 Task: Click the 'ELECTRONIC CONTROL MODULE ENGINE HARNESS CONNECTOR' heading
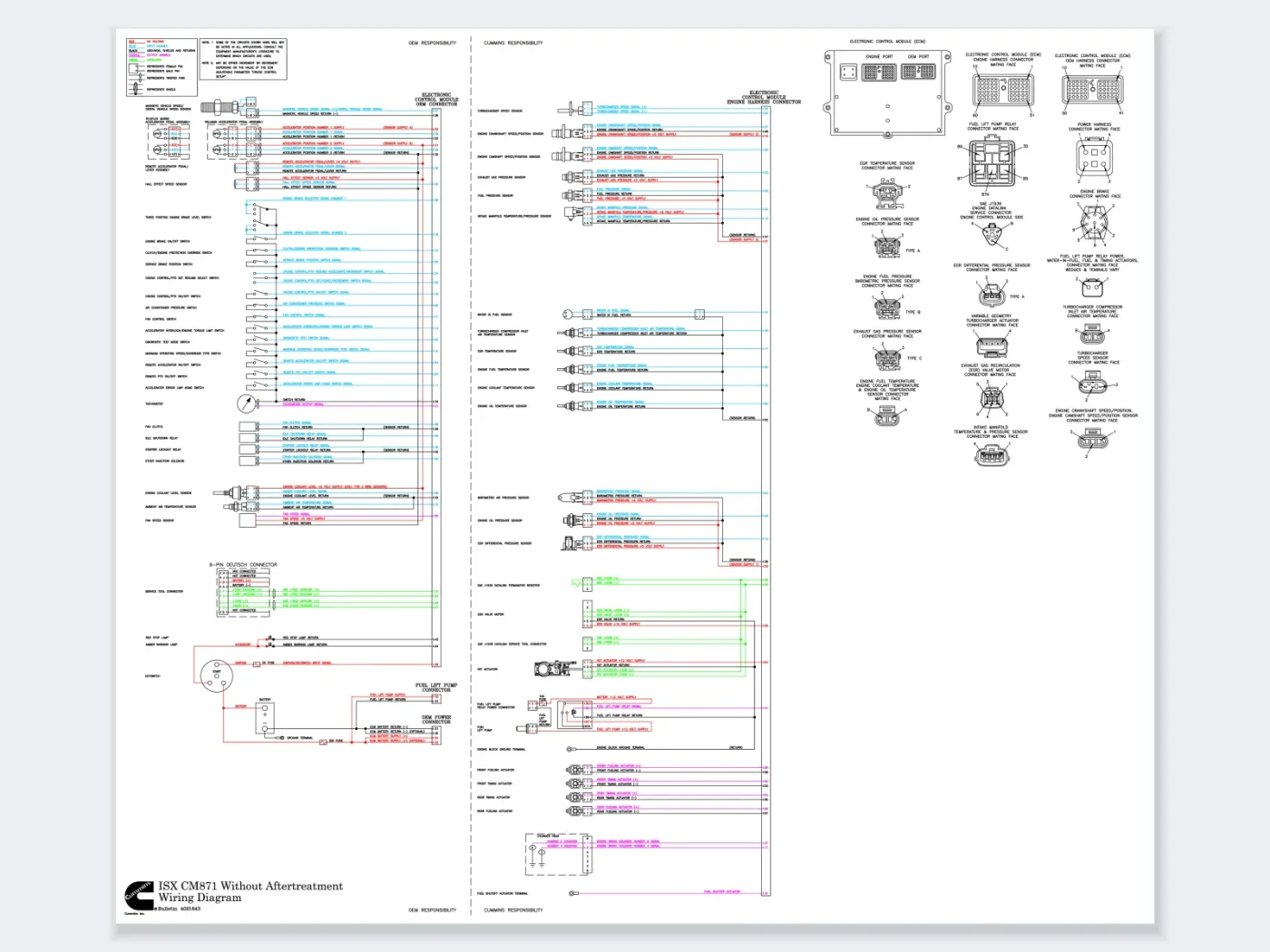click(764, 97)
